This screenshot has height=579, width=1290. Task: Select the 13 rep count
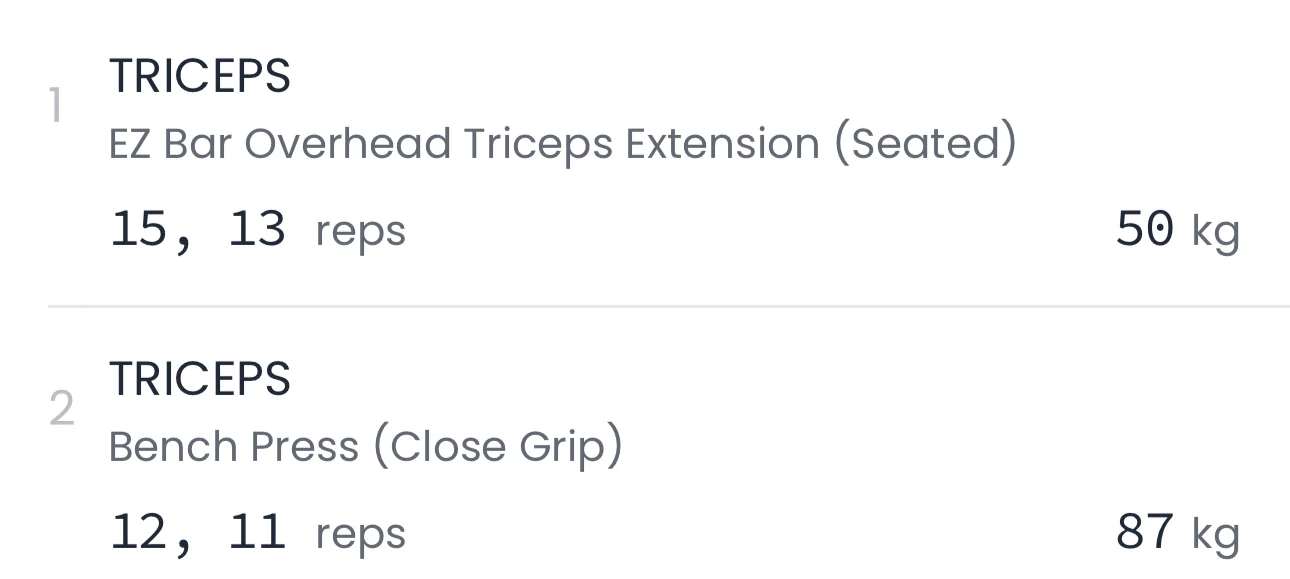[257, 230]
